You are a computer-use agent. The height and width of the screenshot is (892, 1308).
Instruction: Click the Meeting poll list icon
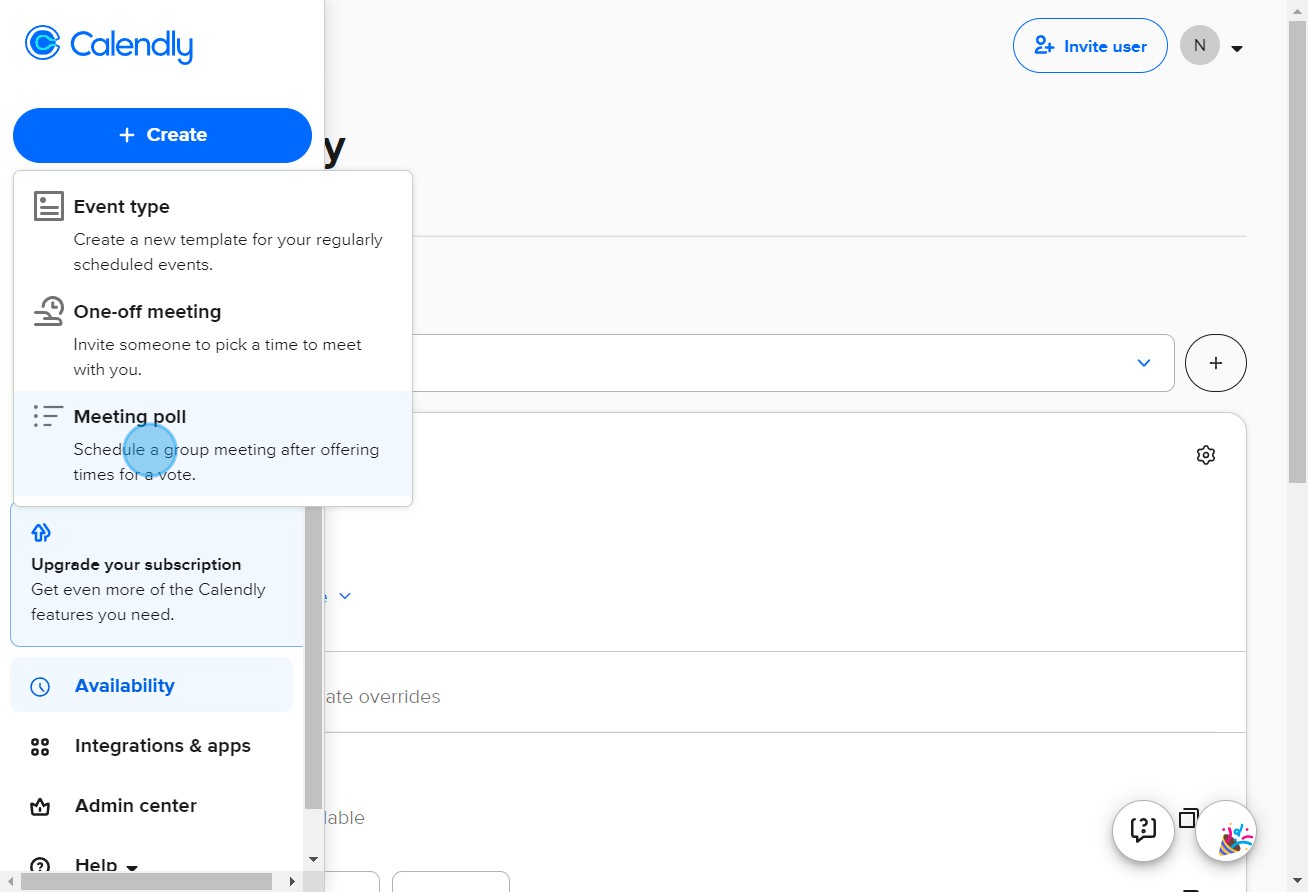pyautogui.click(x=48, y=417)
